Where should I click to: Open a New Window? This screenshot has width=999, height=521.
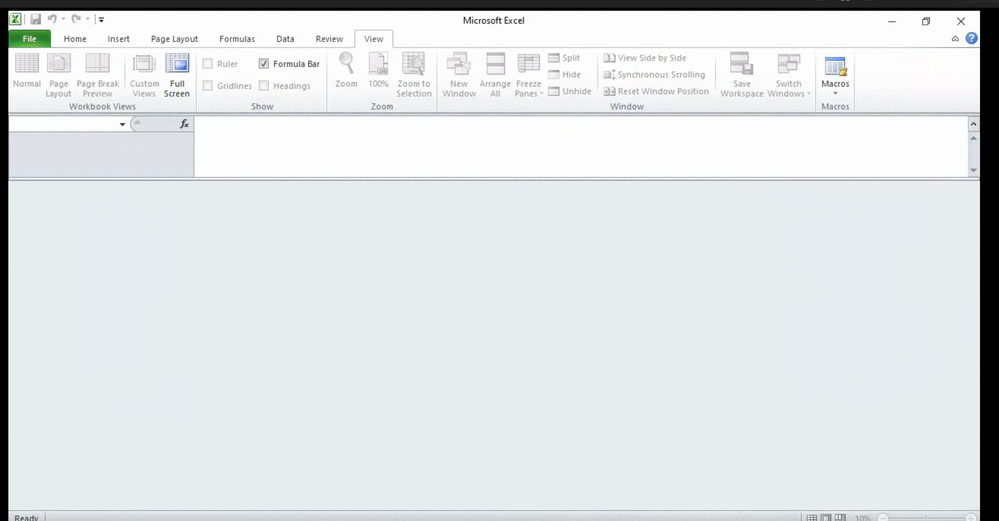459,75
